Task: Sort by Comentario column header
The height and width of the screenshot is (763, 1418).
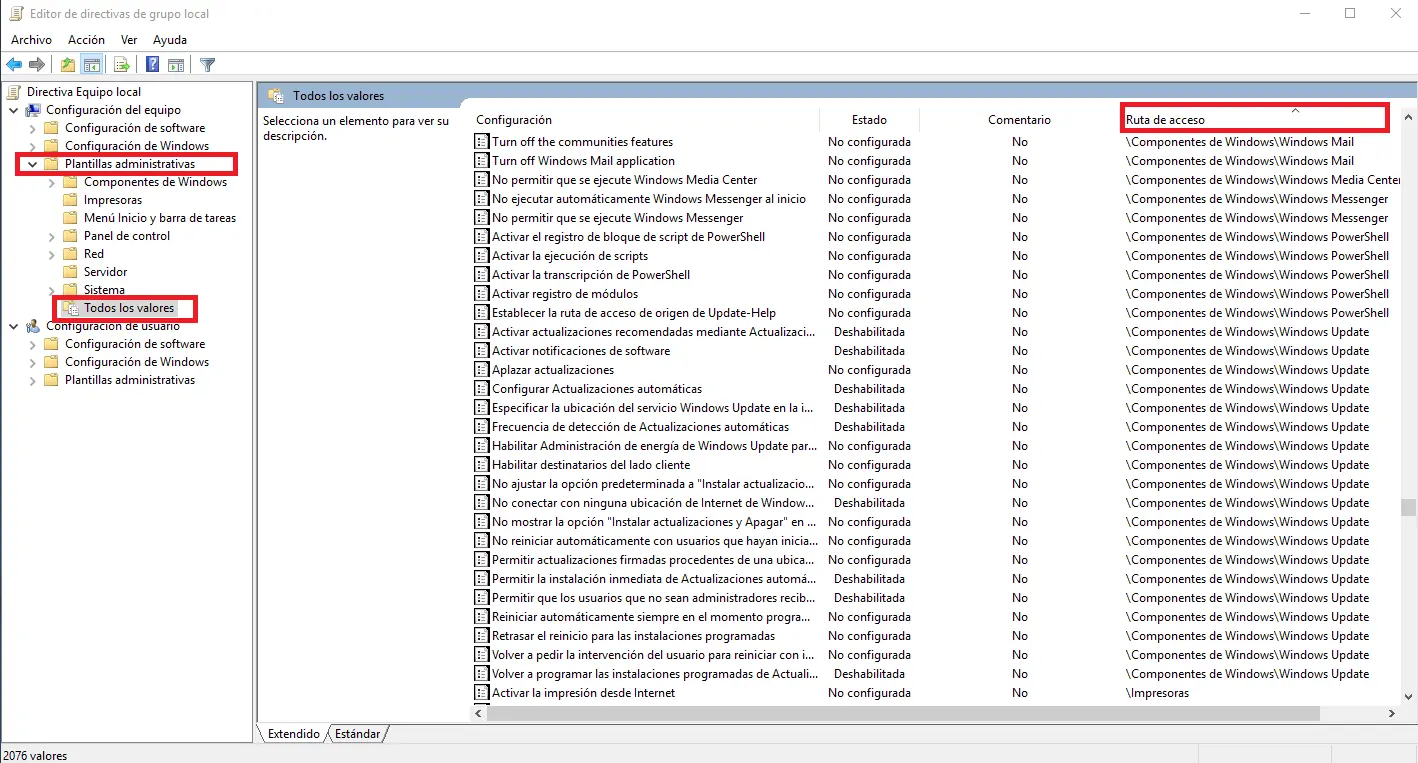Action: (1019, 120)
